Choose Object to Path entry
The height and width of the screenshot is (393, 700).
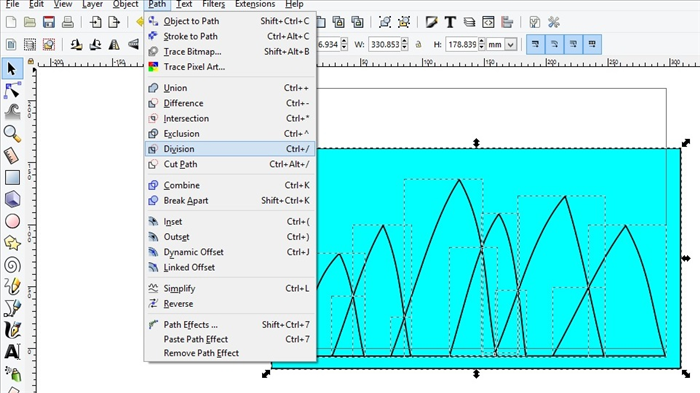pos(230,21)
